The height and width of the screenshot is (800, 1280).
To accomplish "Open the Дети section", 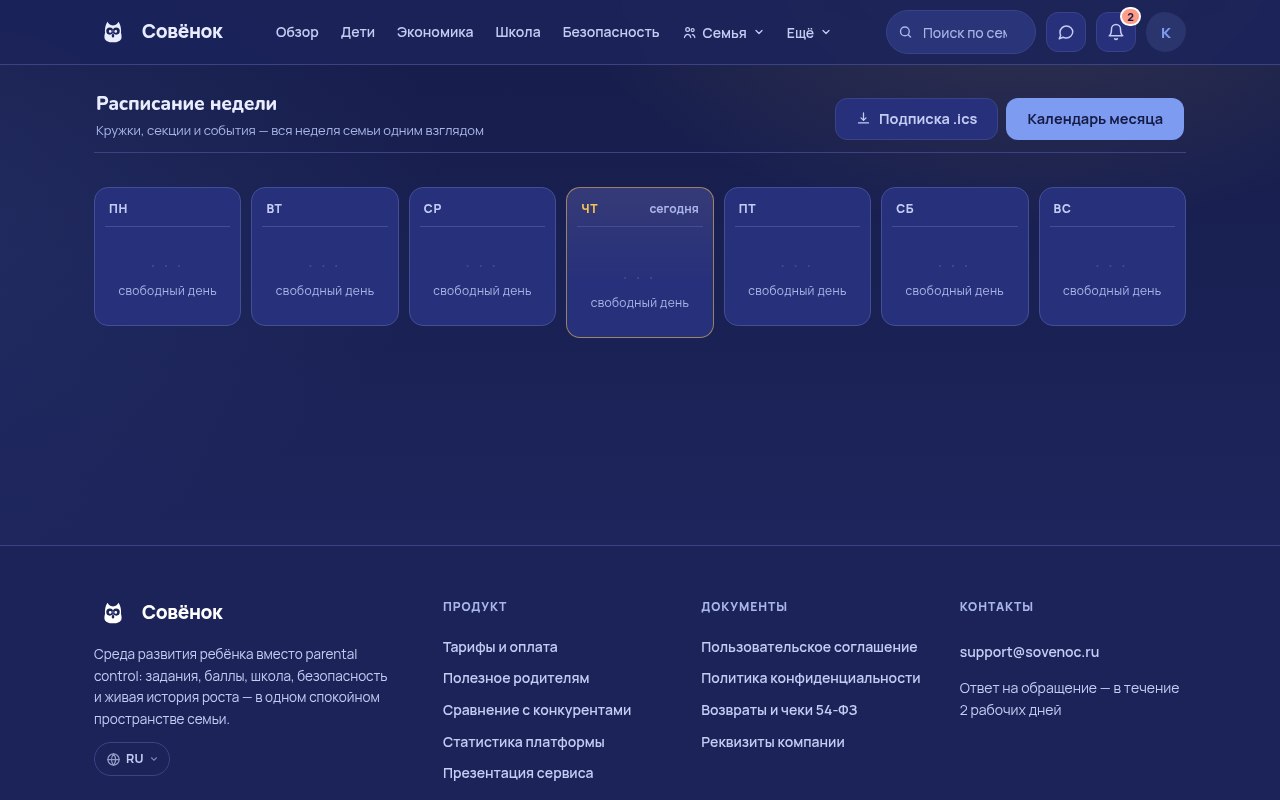I will coord(358,32).
